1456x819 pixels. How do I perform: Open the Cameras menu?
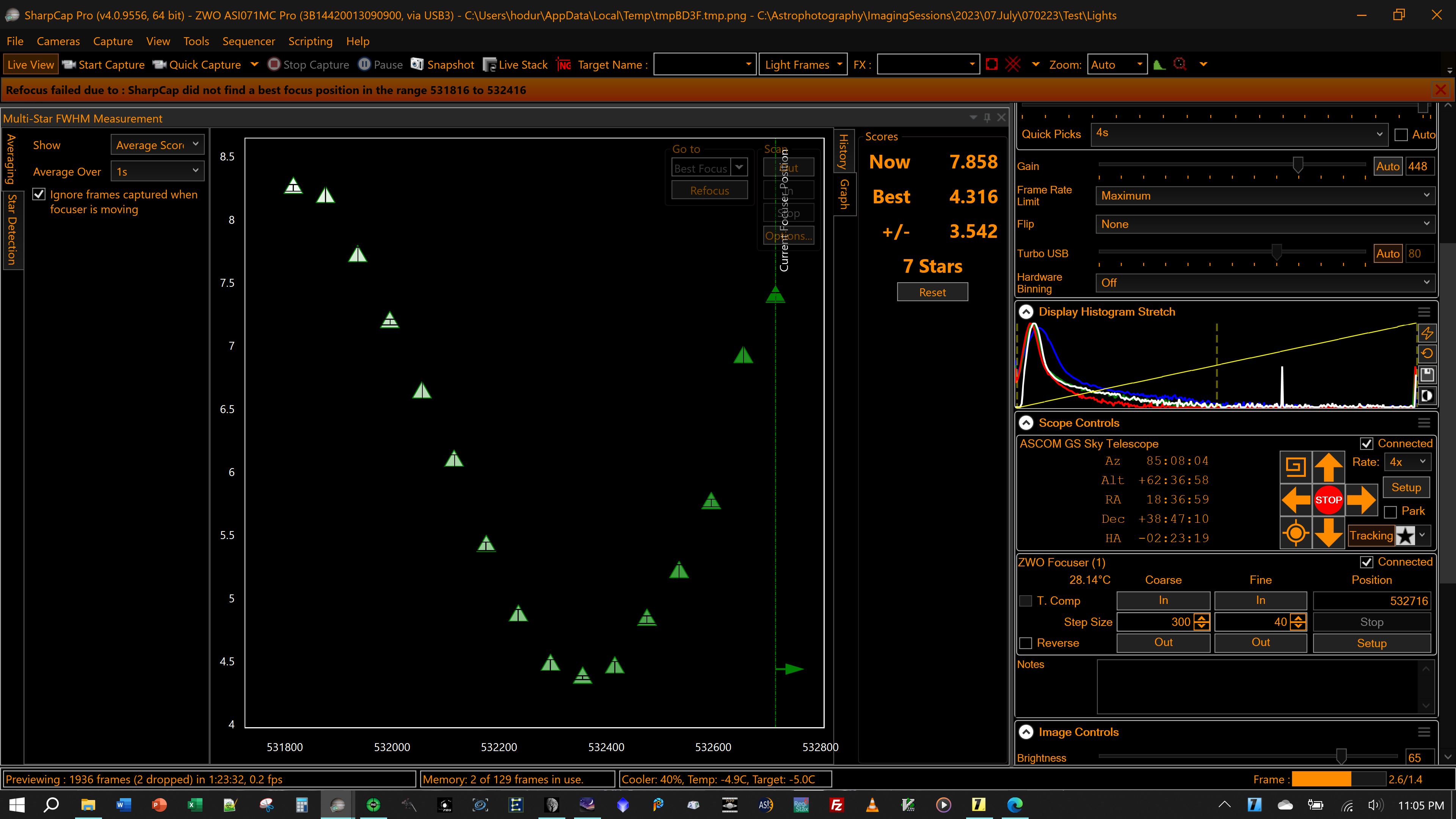[58, 41]
